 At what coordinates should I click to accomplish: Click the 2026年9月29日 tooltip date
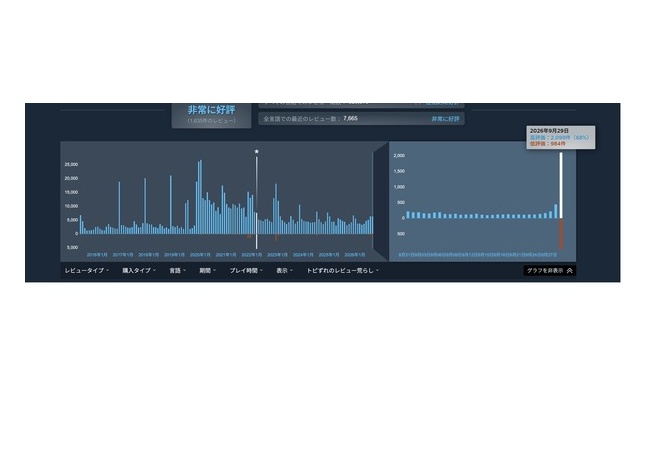(x=549, y=131)
